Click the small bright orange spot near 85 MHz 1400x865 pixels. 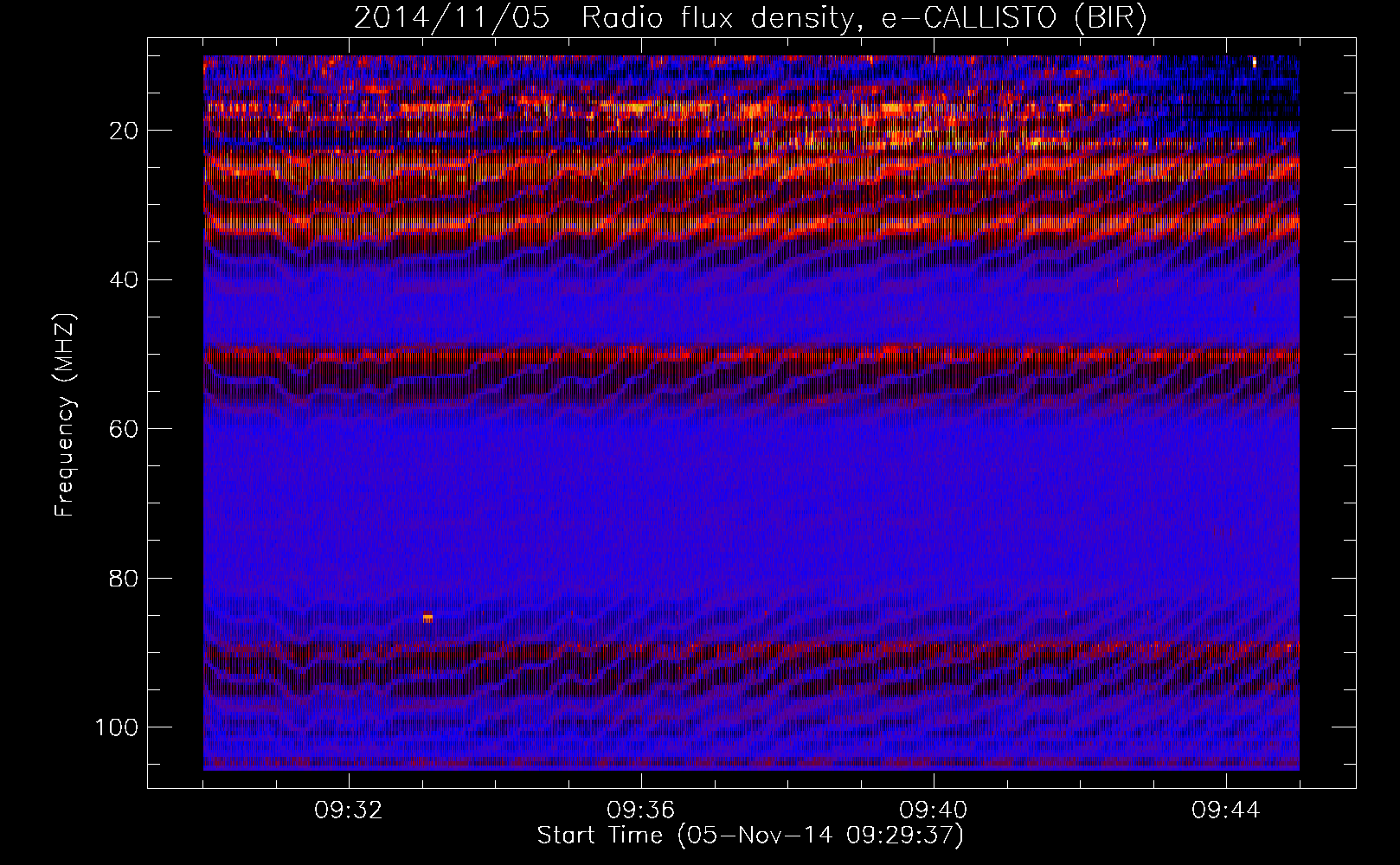click(427, 618)
